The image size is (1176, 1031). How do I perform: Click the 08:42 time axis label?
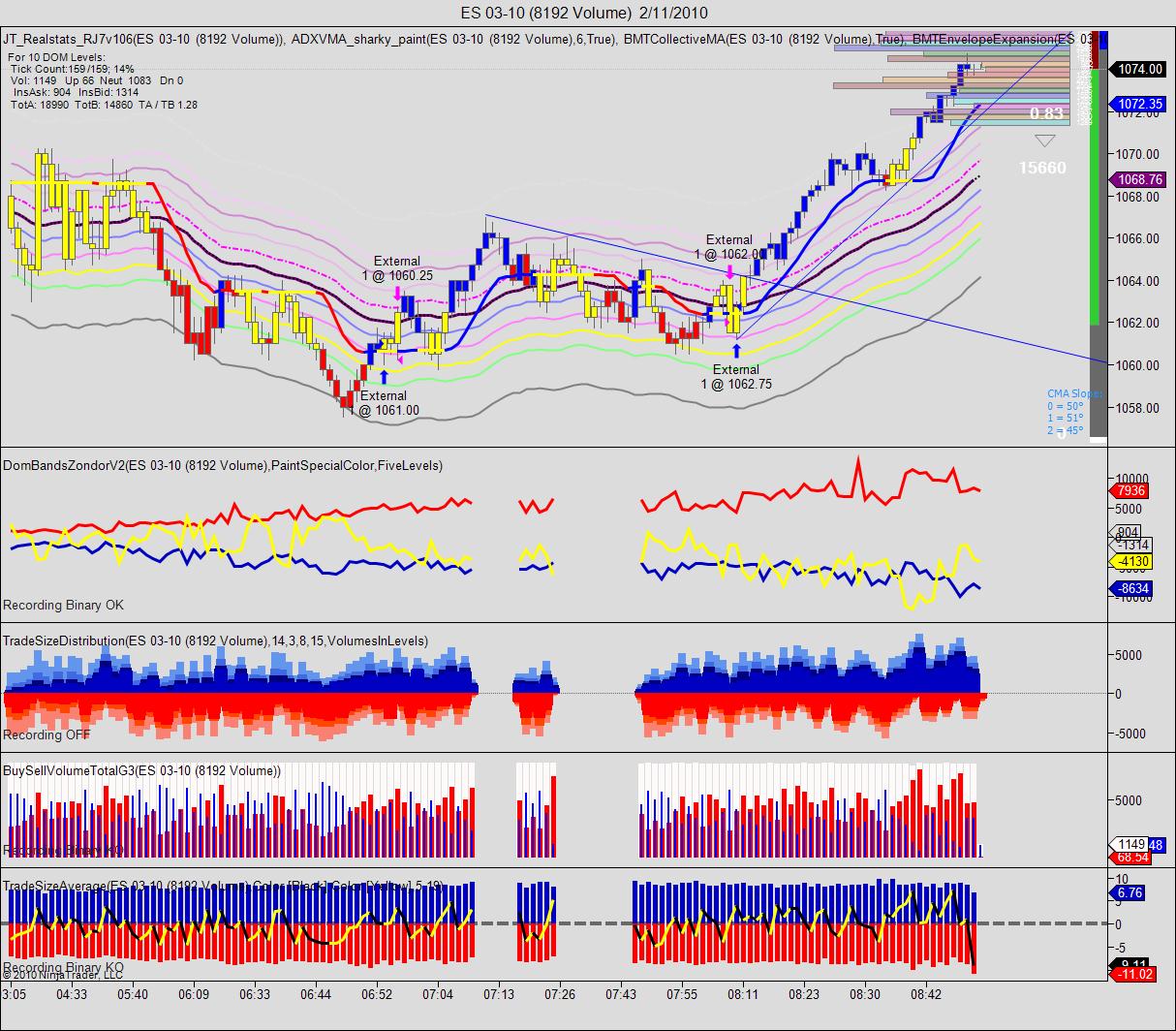point(926,994)
